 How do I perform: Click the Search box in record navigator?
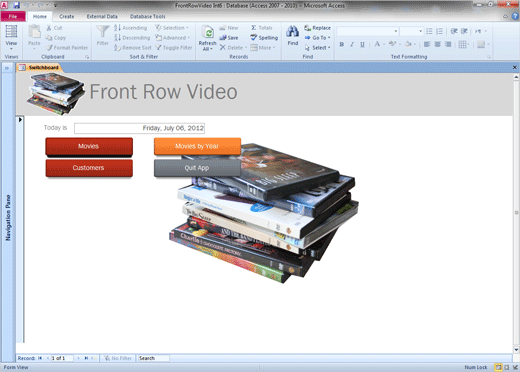click(x=153, y=358)
